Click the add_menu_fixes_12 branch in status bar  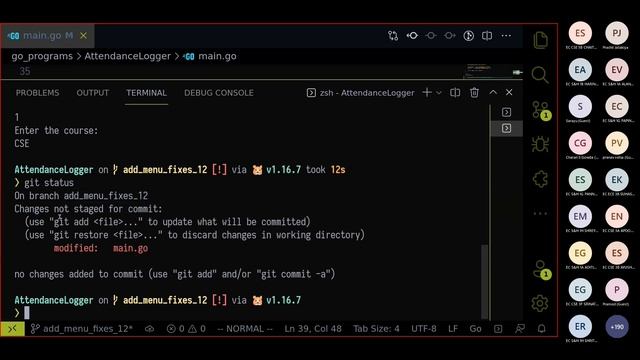pyautogui.click(x=82, y=329)
